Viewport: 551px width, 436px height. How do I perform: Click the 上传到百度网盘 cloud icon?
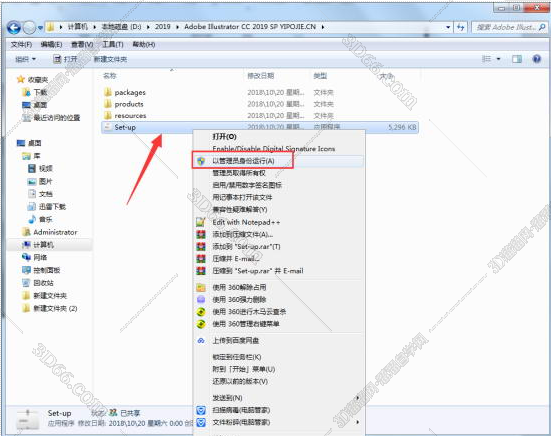[x=201, y=340]
